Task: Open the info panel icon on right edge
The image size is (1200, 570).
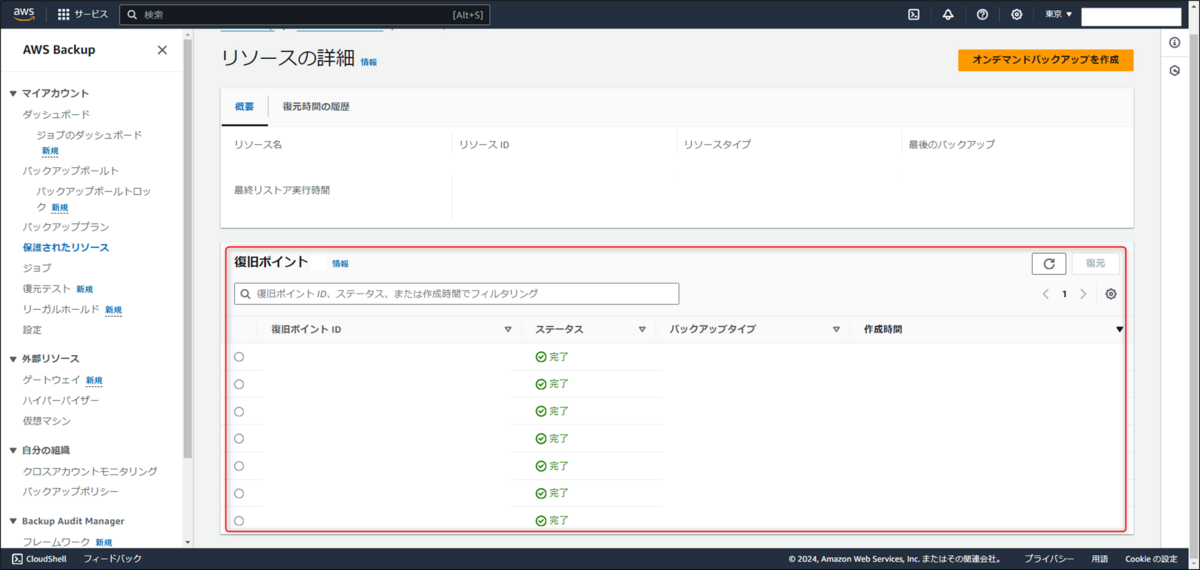Action: coord(1174,43)
